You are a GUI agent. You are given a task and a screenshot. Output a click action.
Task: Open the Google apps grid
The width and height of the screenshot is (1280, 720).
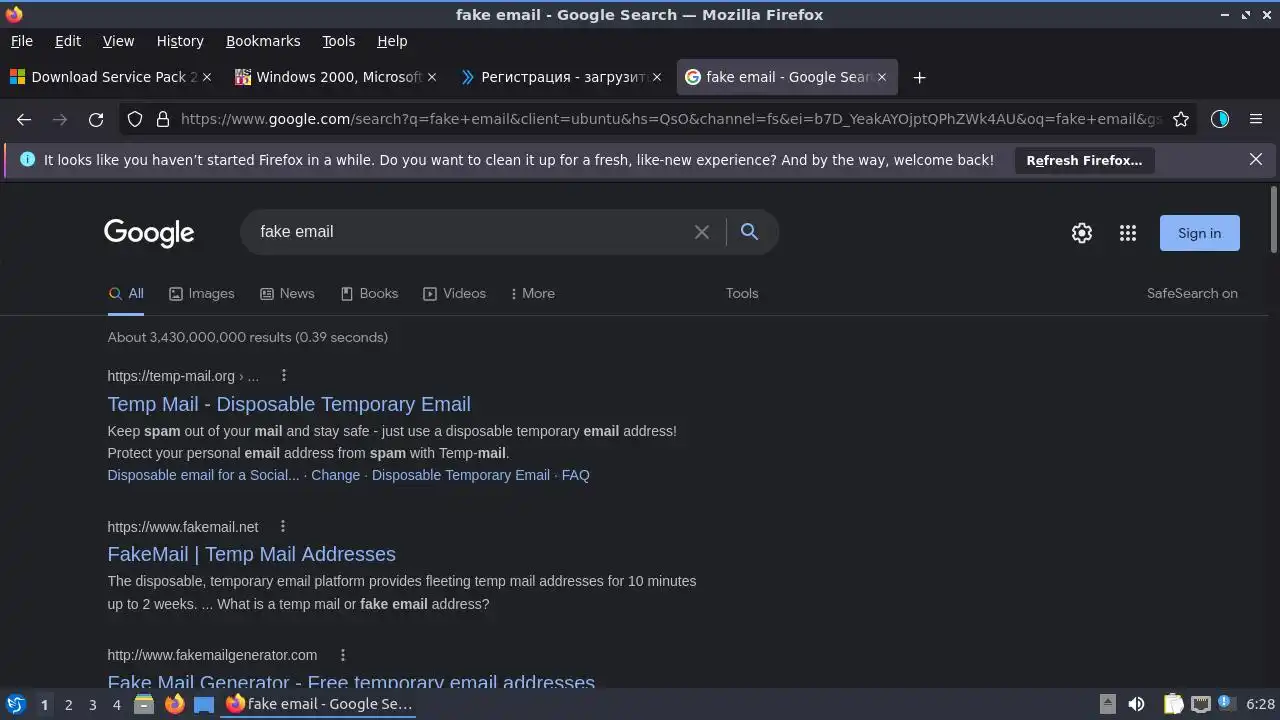1128,233
